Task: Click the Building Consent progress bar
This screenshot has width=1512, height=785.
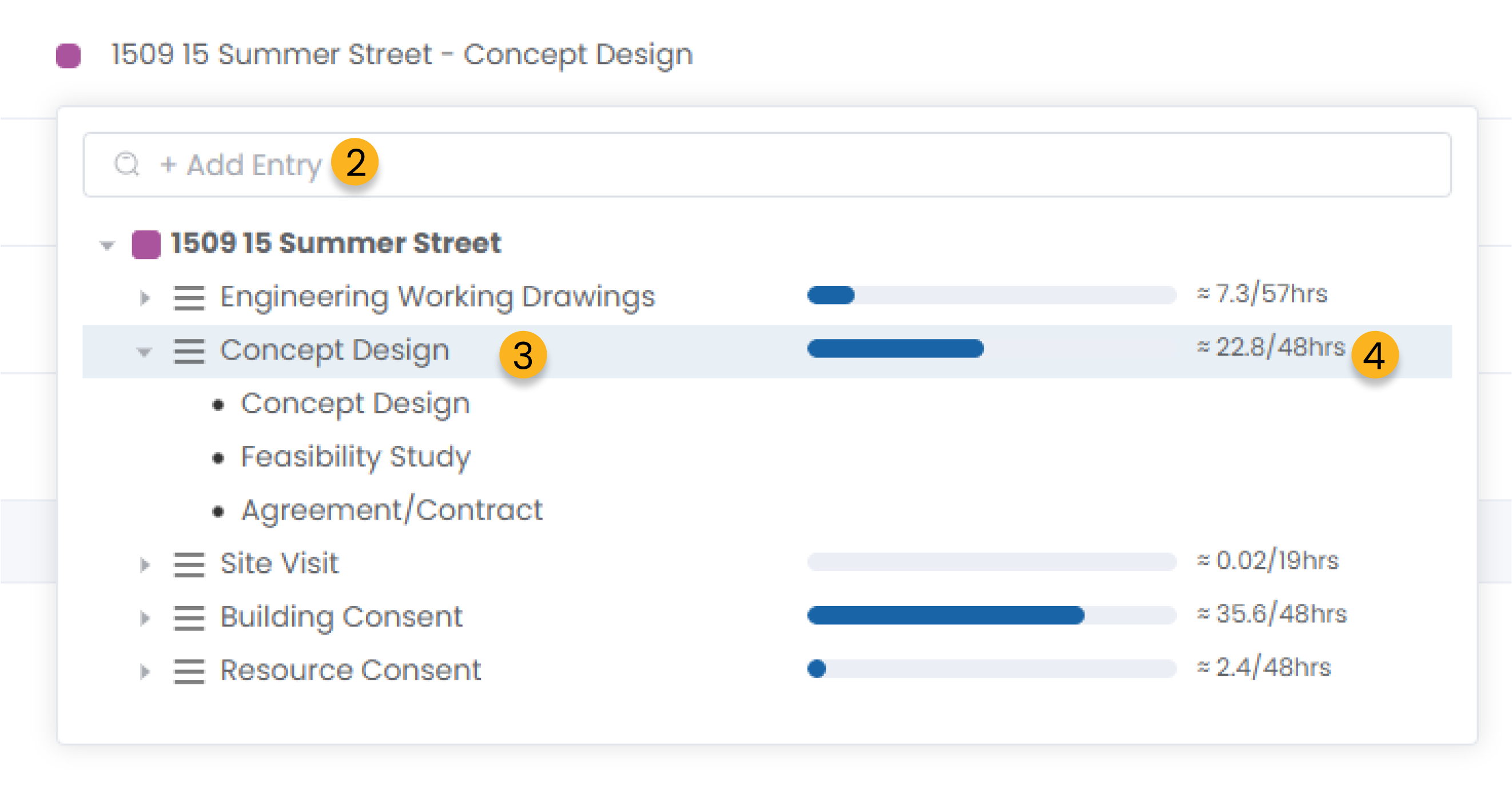Action: 992,615
